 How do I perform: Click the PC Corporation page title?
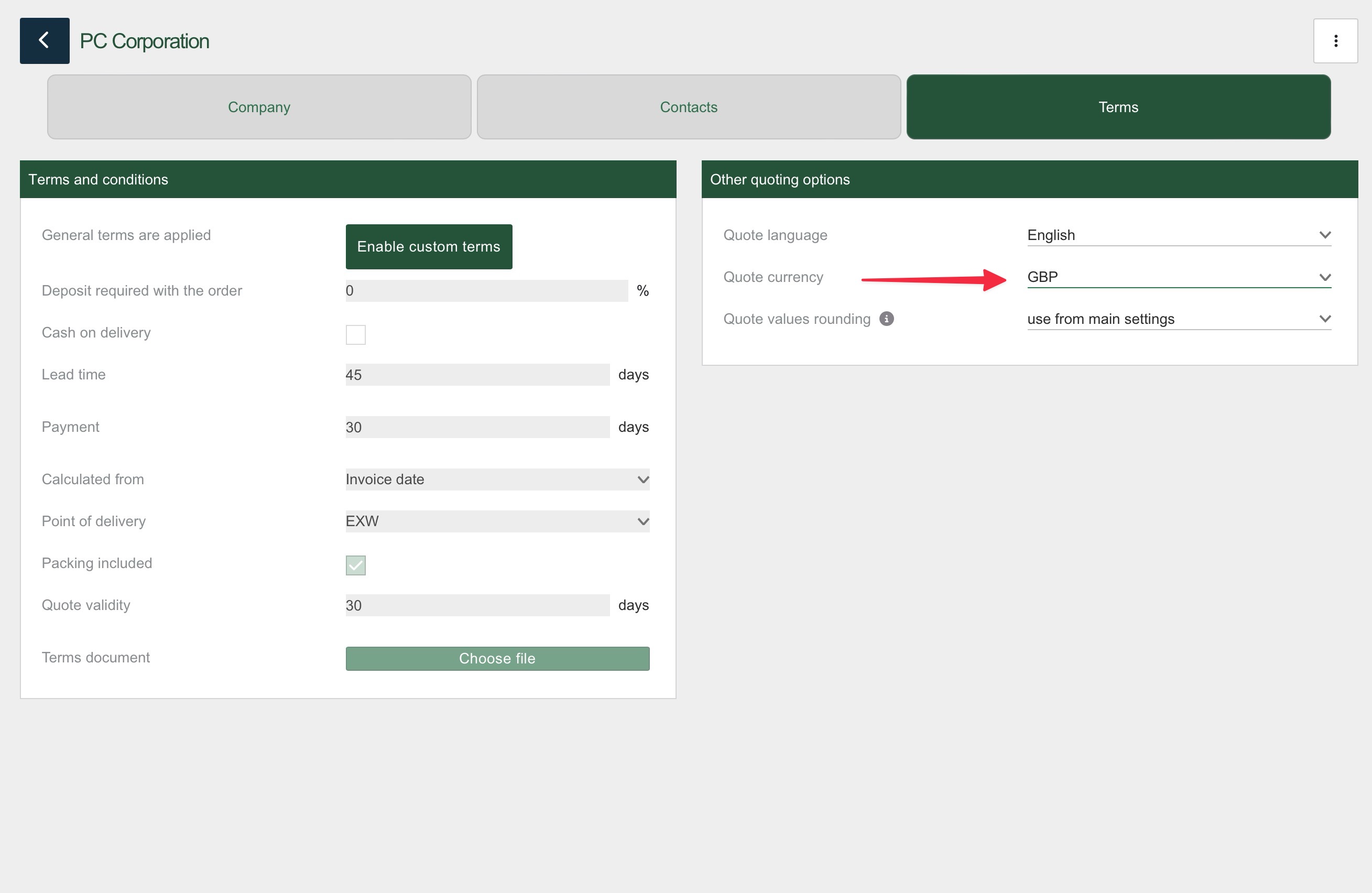(x=144, y=41)
